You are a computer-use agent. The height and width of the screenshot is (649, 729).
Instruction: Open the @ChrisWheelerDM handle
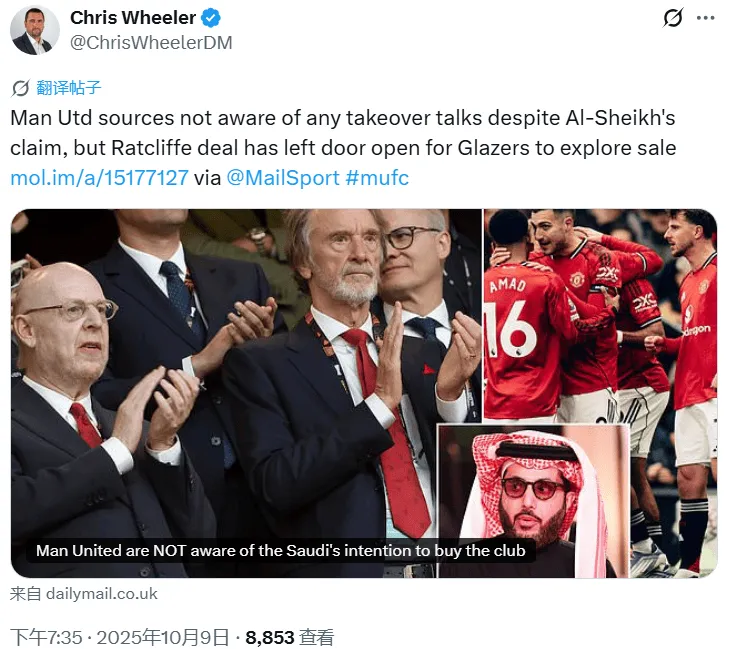(151, 43)
